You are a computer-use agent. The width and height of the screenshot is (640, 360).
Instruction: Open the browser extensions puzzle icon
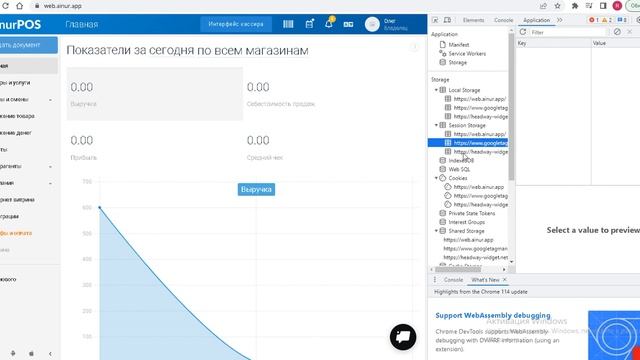[x=575, y=6]
